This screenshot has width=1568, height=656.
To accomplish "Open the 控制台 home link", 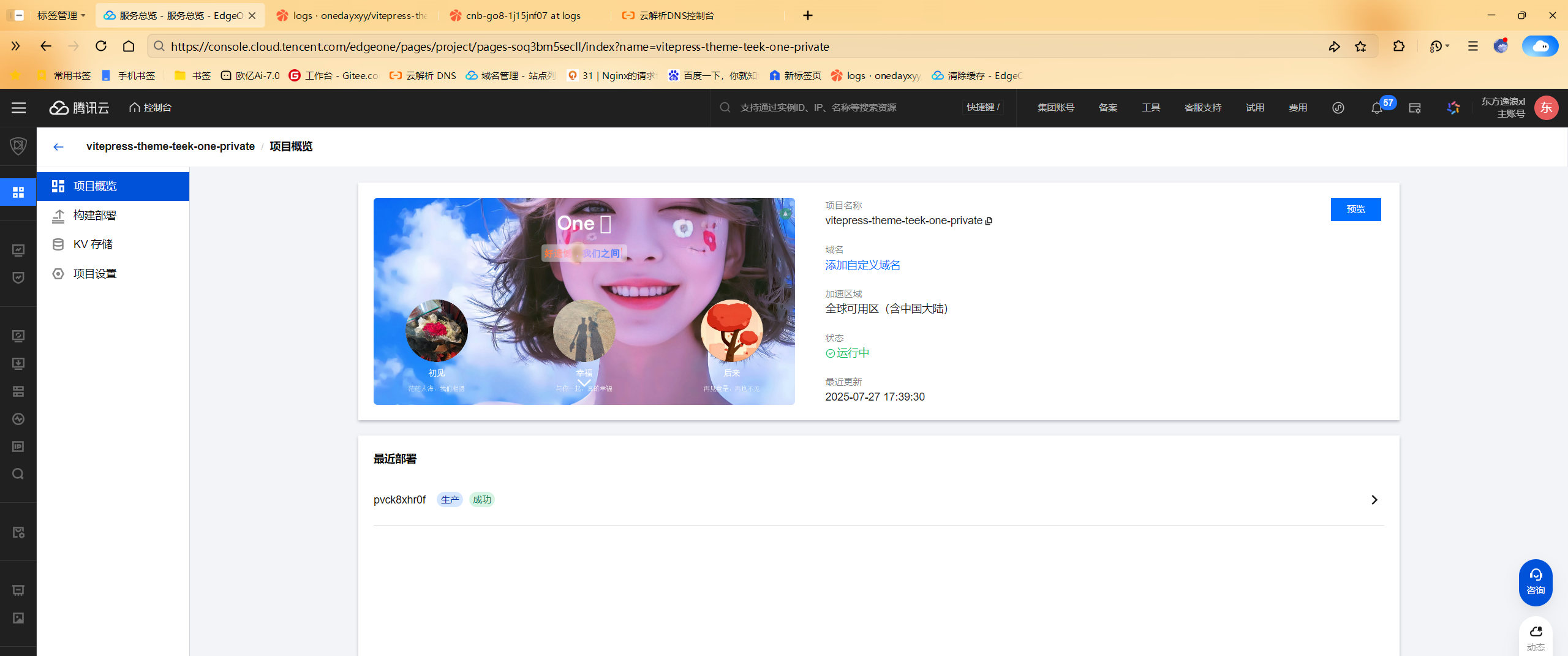I will 151,108.
